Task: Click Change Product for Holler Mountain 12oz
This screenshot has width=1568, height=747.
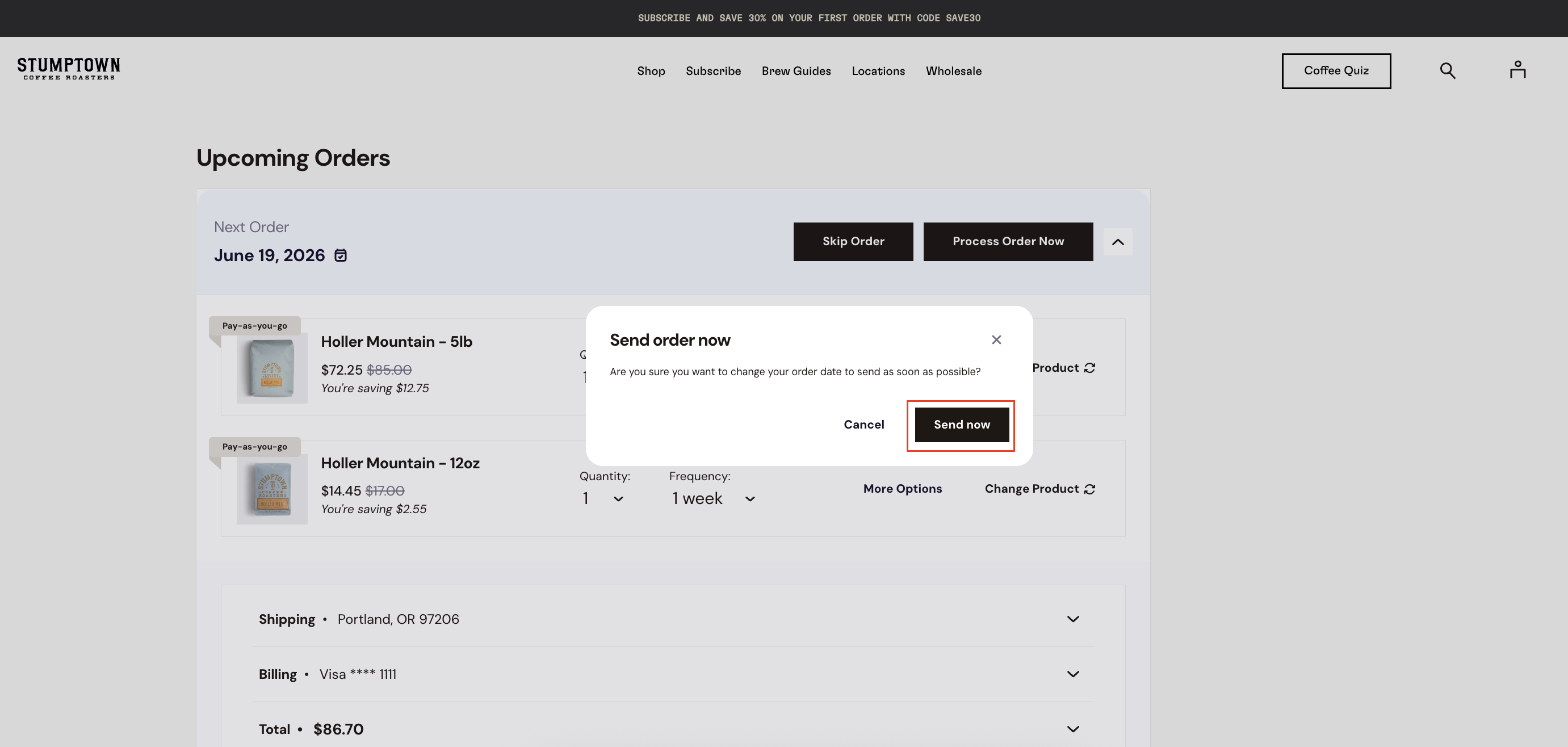Action: 1040,489
